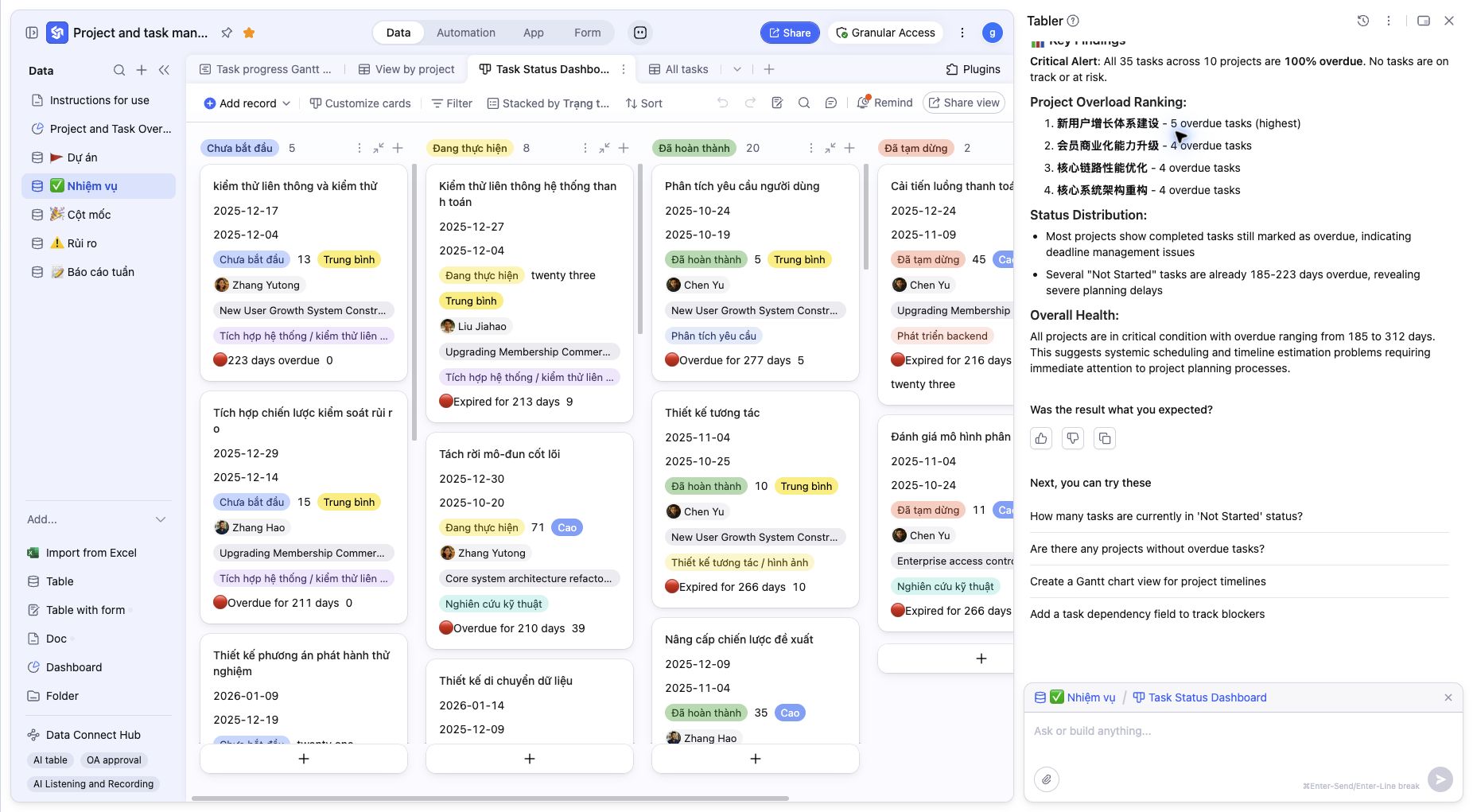The image size is (1473, 812).
Task: Collapse the Data sidebar with double chevron
Action: pos(164,70)
